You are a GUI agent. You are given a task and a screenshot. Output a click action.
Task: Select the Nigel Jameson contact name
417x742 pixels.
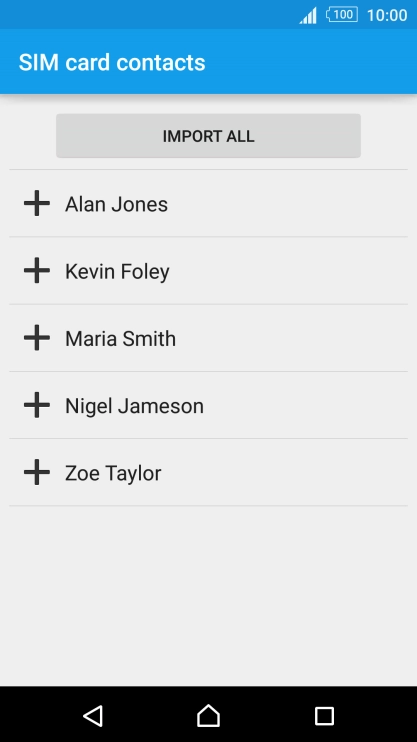pyautogui.click(x=134, y=406)
